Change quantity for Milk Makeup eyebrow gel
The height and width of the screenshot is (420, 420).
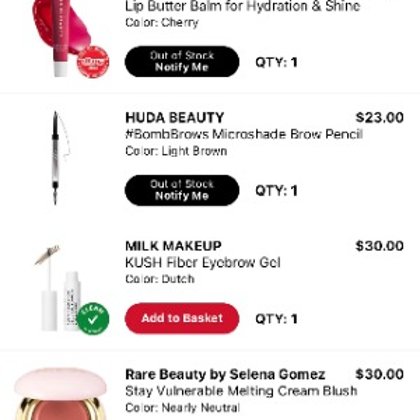coord(276,319)
